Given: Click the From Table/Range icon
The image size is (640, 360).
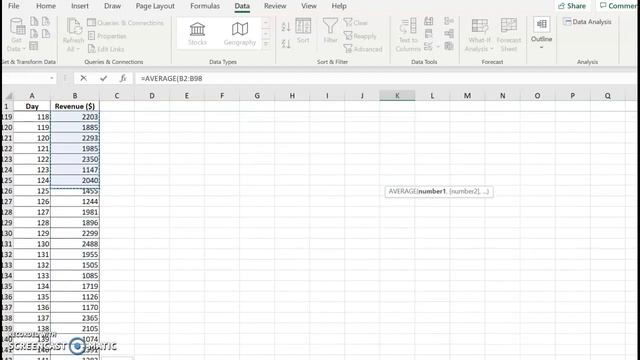Looking at the screenshot, I should point(34,47).
